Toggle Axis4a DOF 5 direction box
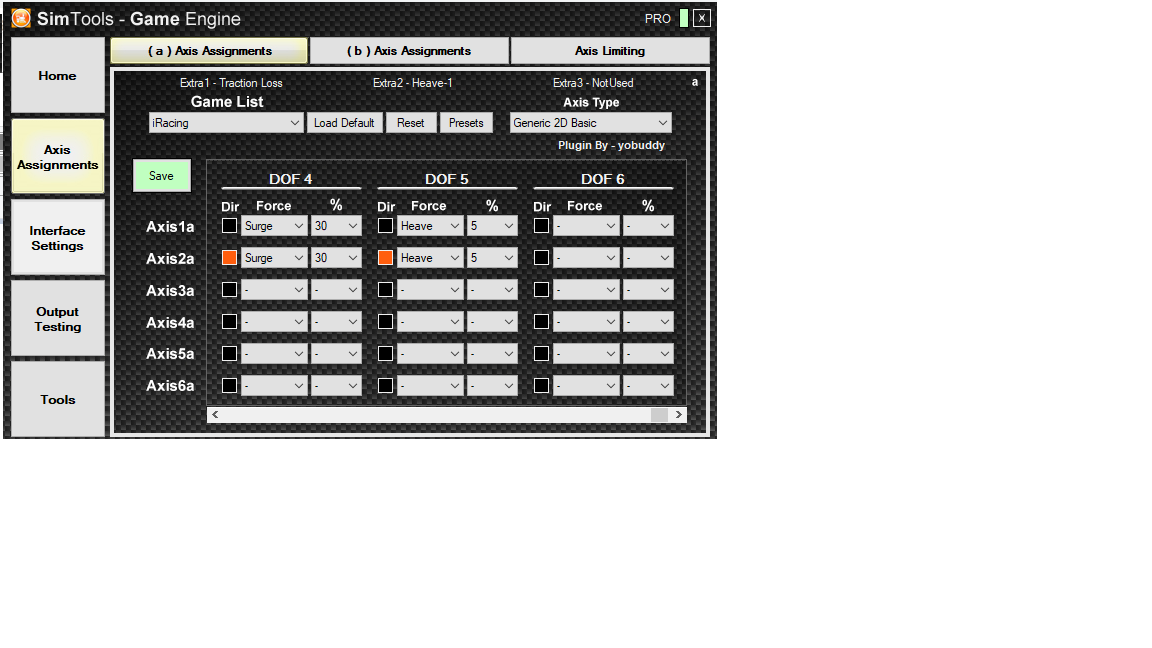Viewport: 1152px width, 648px height. click(385, 321)
